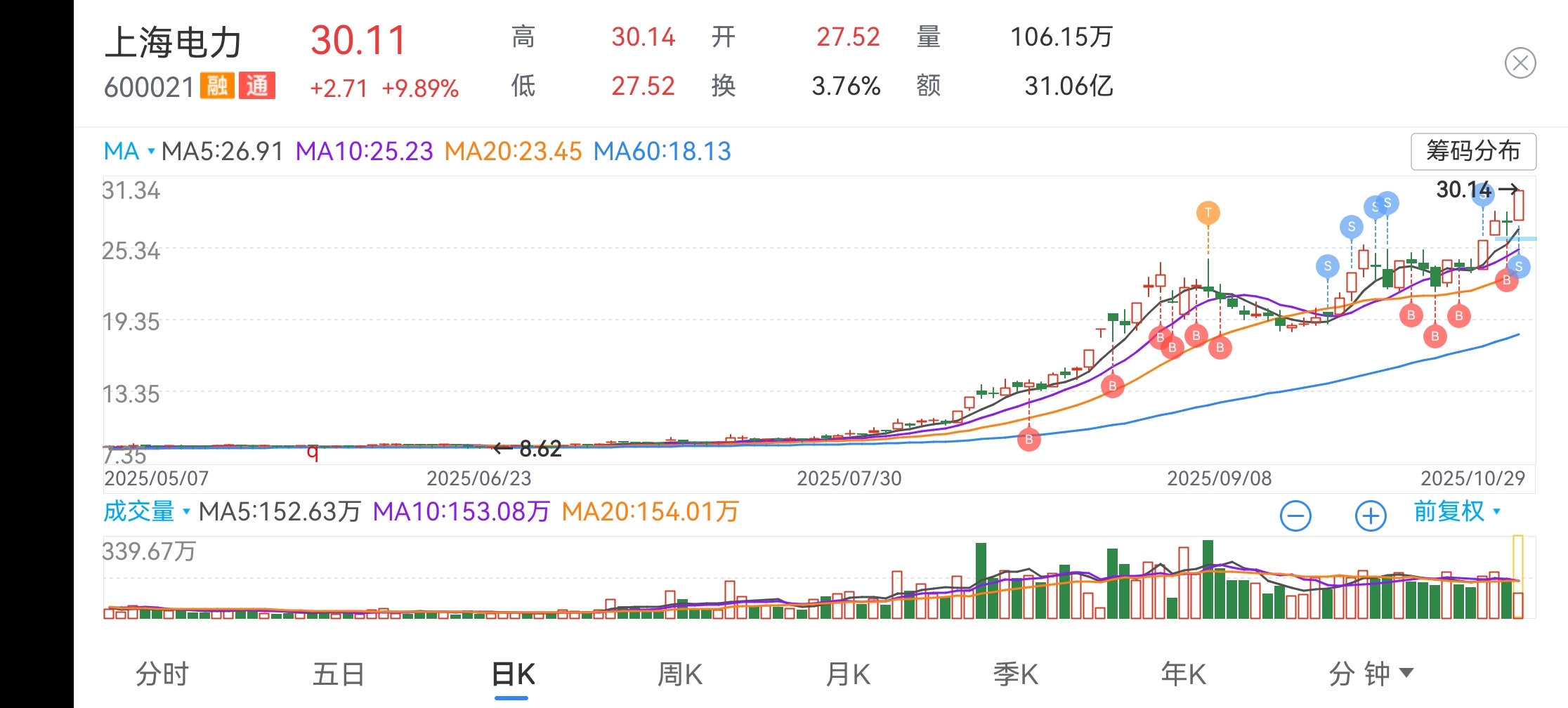Click the volume MA20:154.01万 label
Image resolution: width=1568 pixels, height=708 pixels.
651,511
